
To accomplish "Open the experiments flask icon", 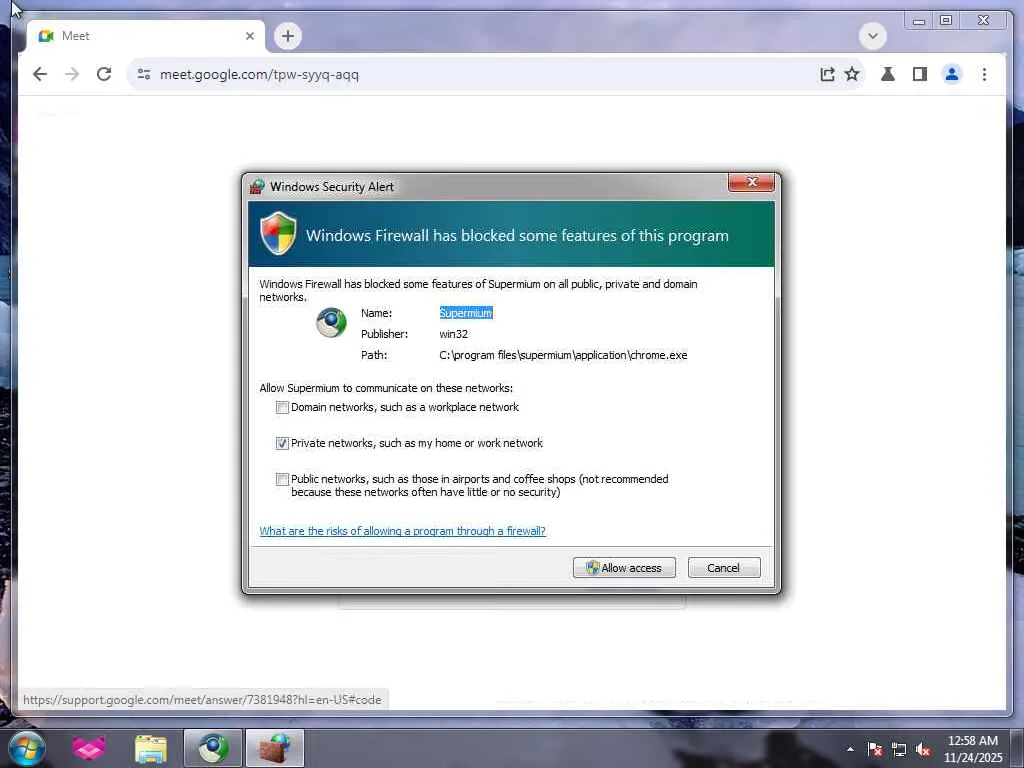I will 888,74.
